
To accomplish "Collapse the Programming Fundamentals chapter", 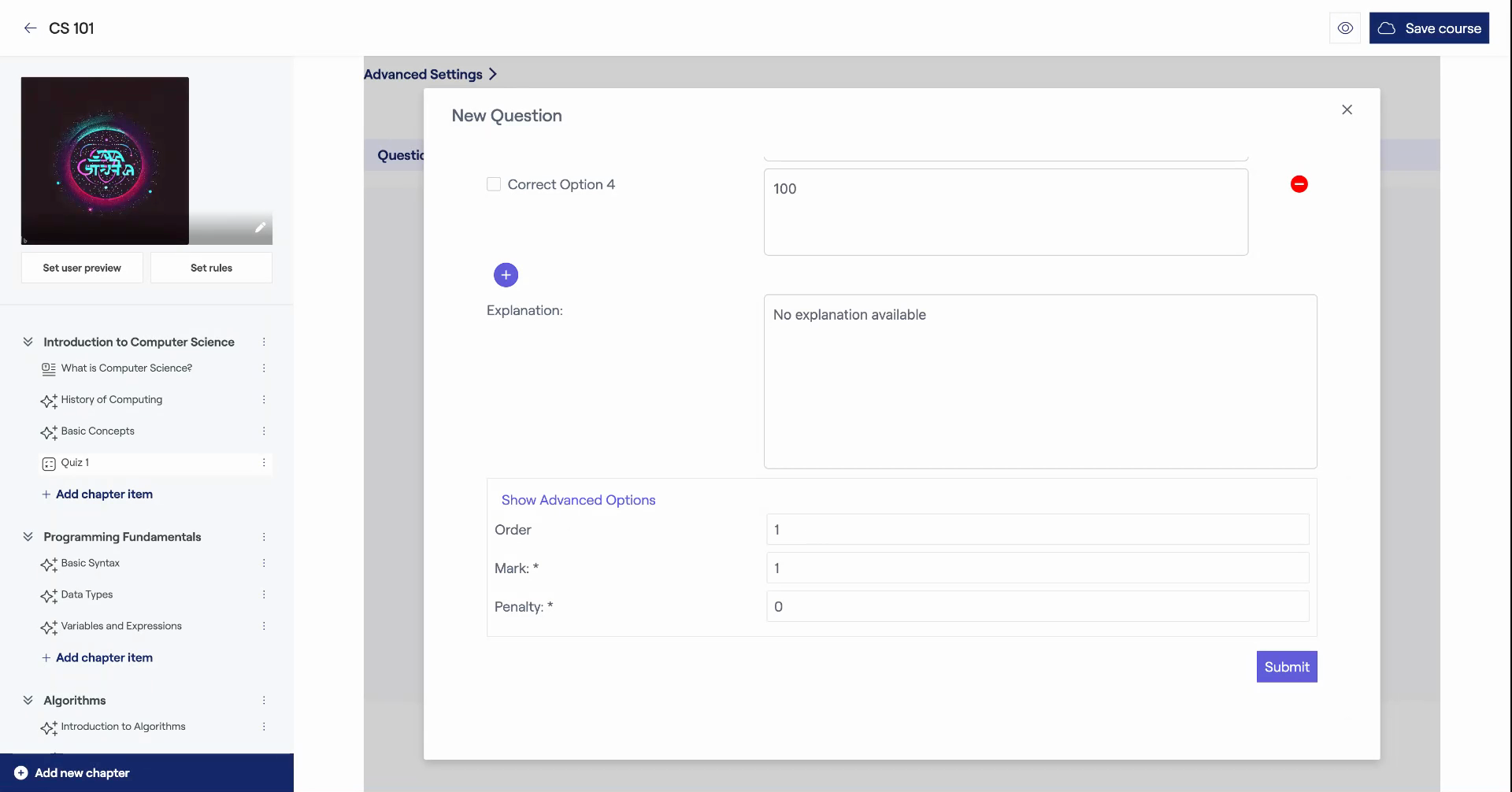I will [x=28, y=537].
